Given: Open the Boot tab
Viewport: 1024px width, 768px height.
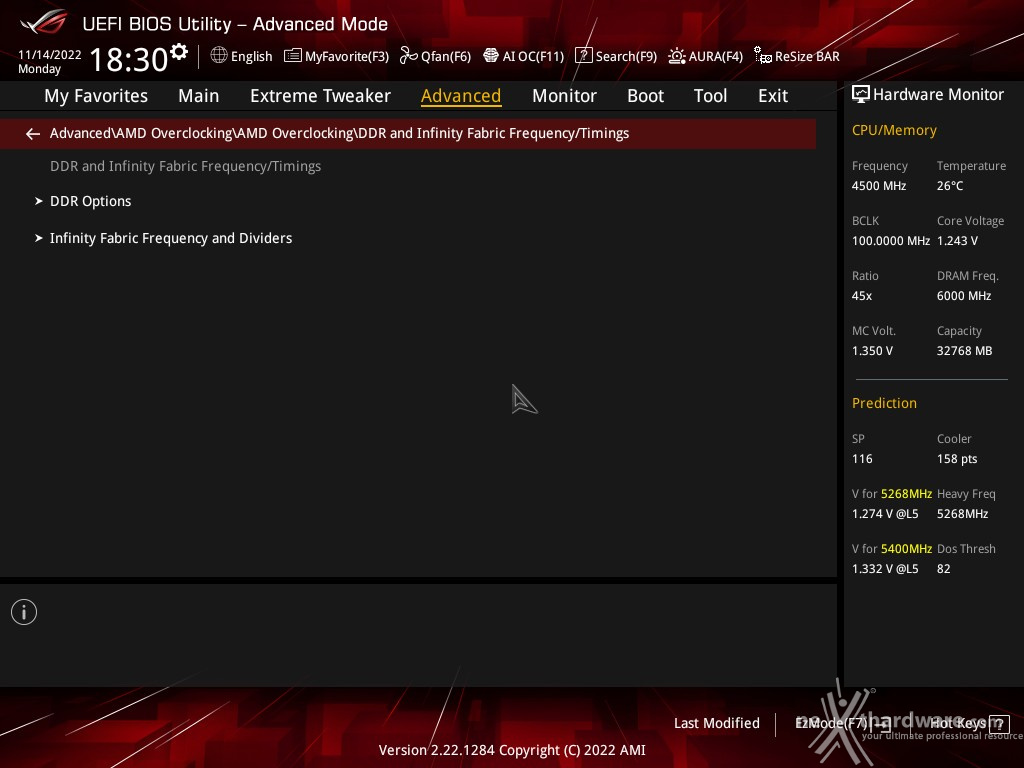Looking at the screenshot, I should coord(645,96).
